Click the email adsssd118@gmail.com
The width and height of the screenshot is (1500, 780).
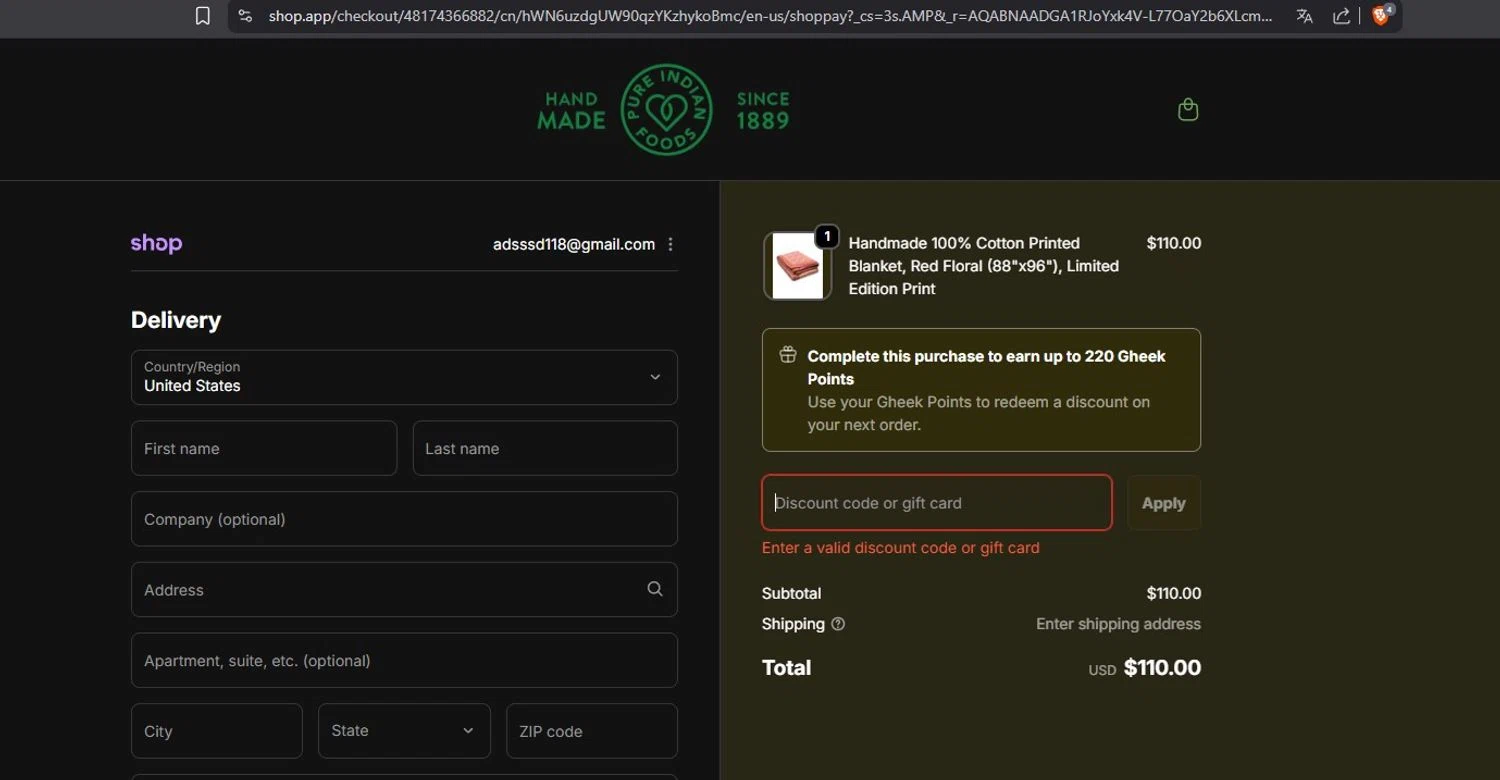574,244
